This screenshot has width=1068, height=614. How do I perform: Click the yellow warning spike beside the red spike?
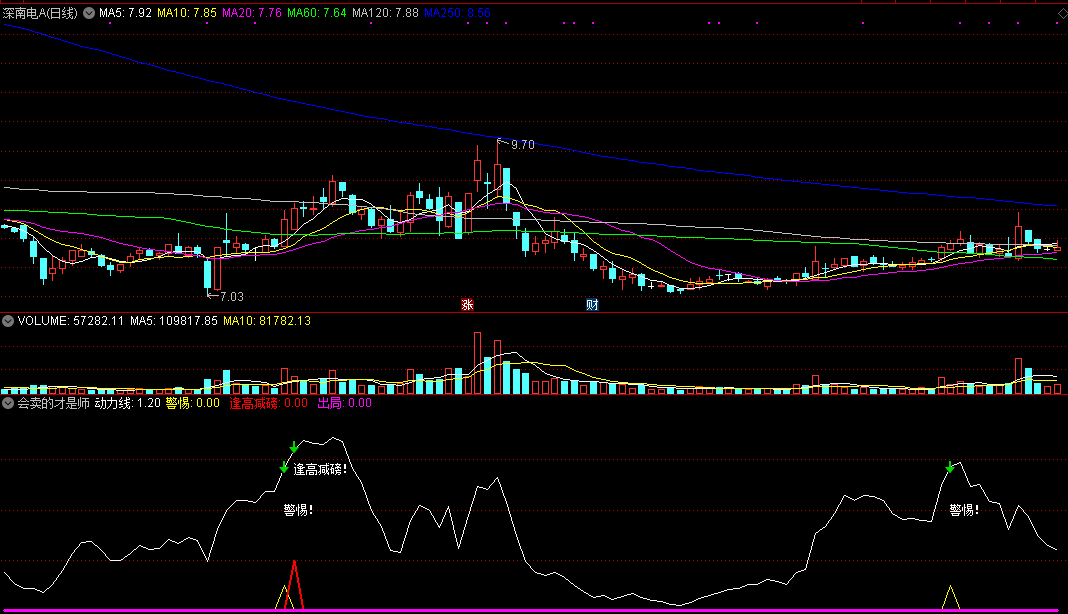[x=284, y=597]
